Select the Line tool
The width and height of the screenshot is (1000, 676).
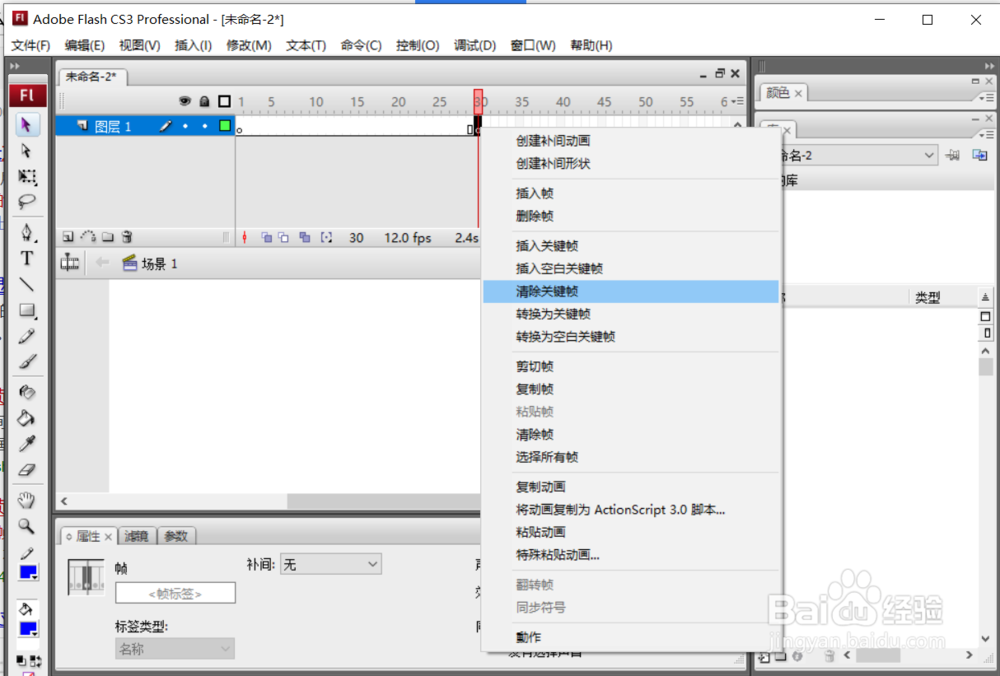[27, 284]
